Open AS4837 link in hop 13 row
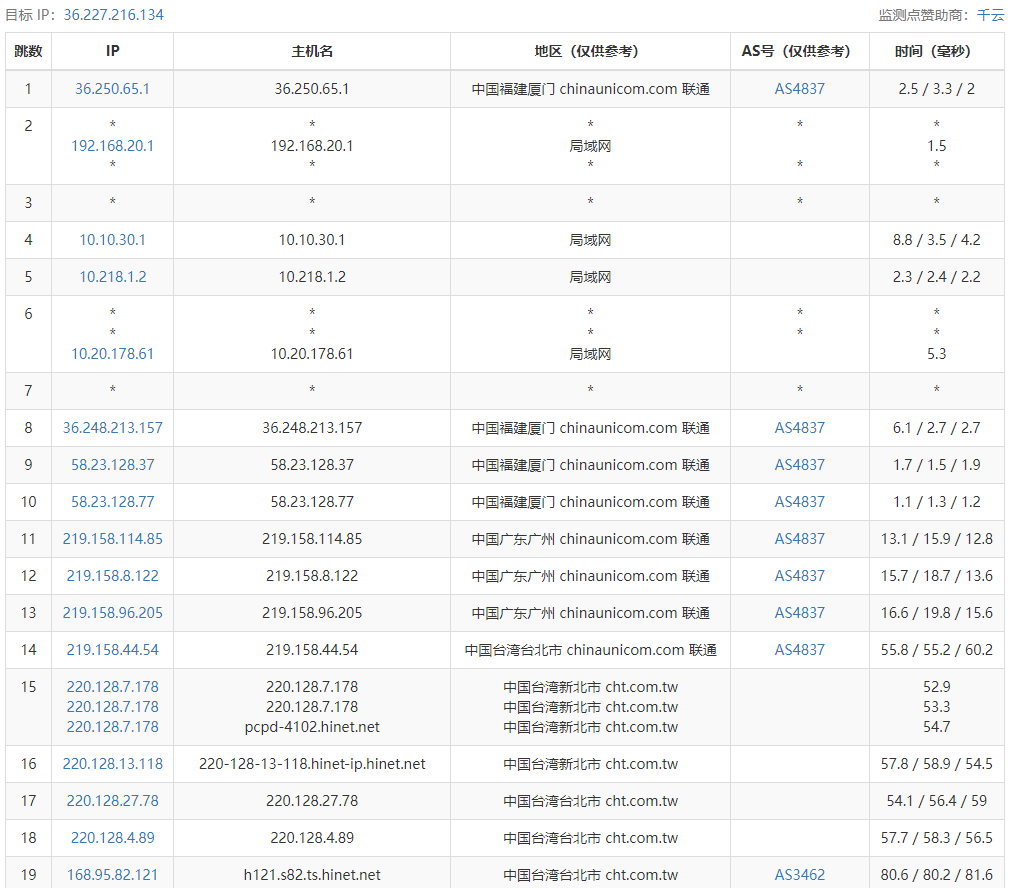The image size is (1011, 888). point(800,613)
